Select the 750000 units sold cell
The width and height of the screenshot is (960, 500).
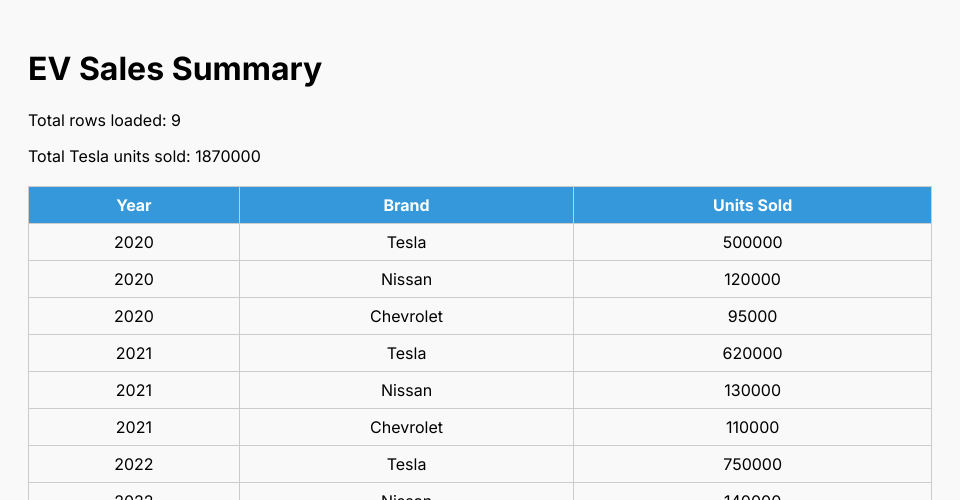[752, 464]
